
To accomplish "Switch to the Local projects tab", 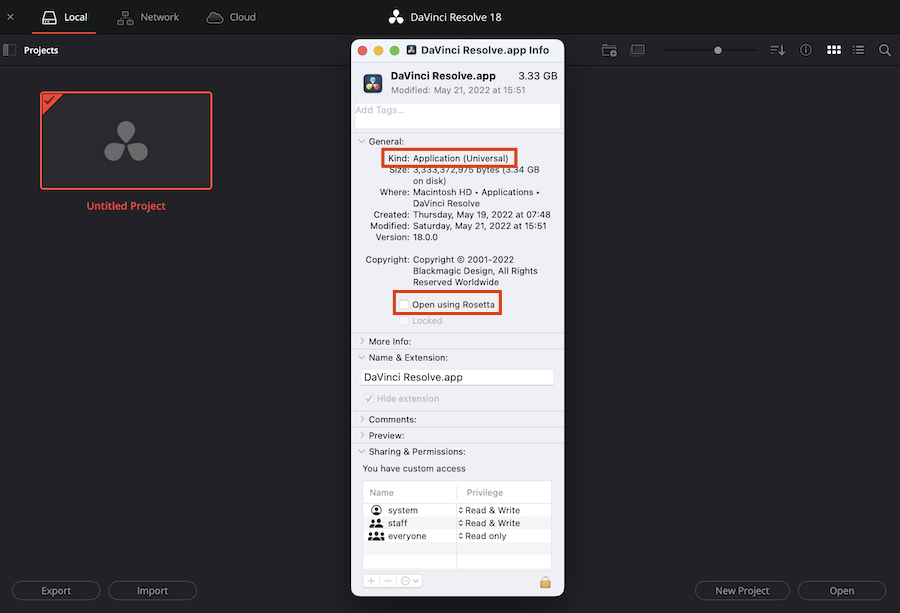I will click(x=64, y=17).
